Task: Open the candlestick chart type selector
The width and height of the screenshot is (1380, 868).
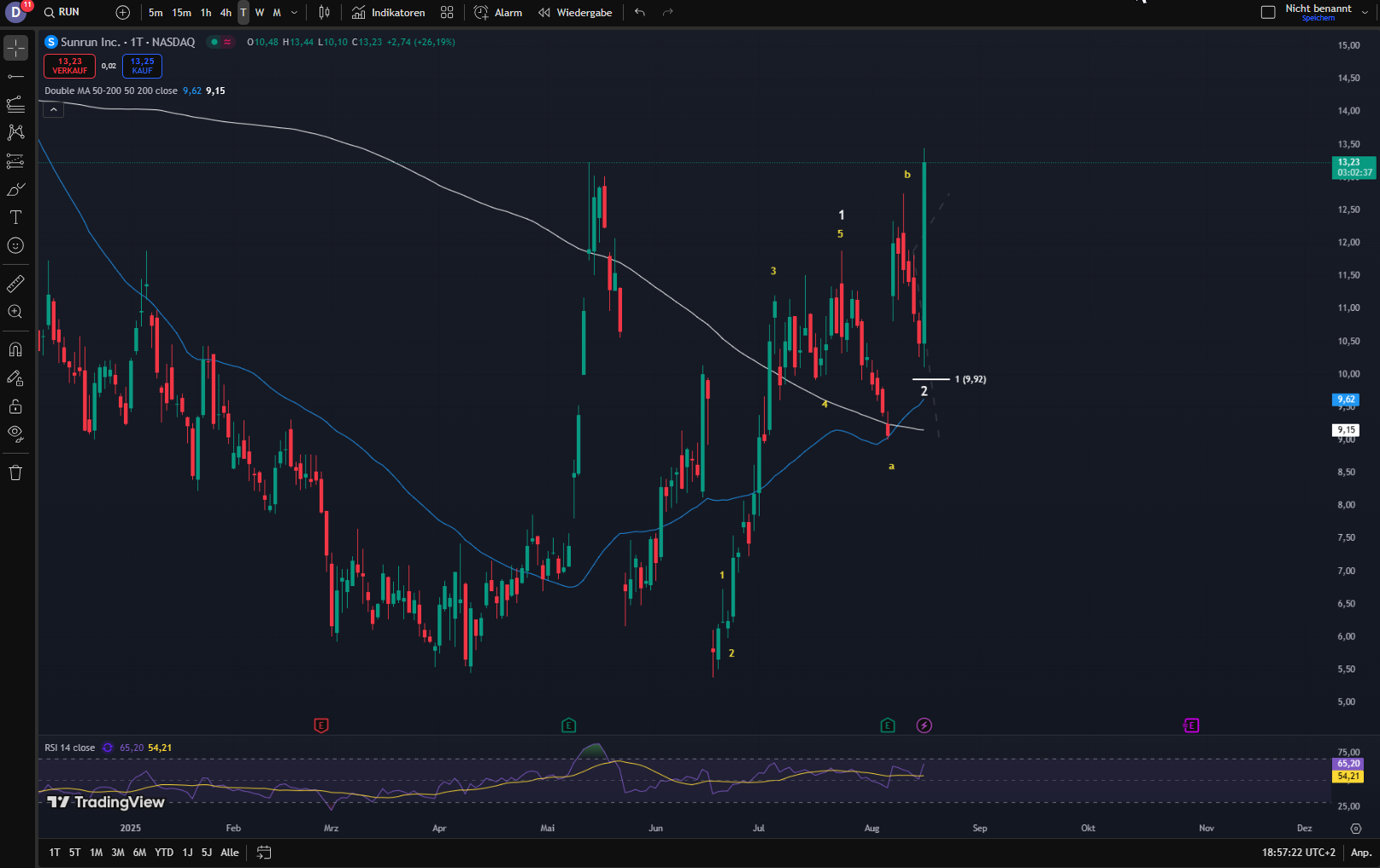Action: tap(324, 13)
